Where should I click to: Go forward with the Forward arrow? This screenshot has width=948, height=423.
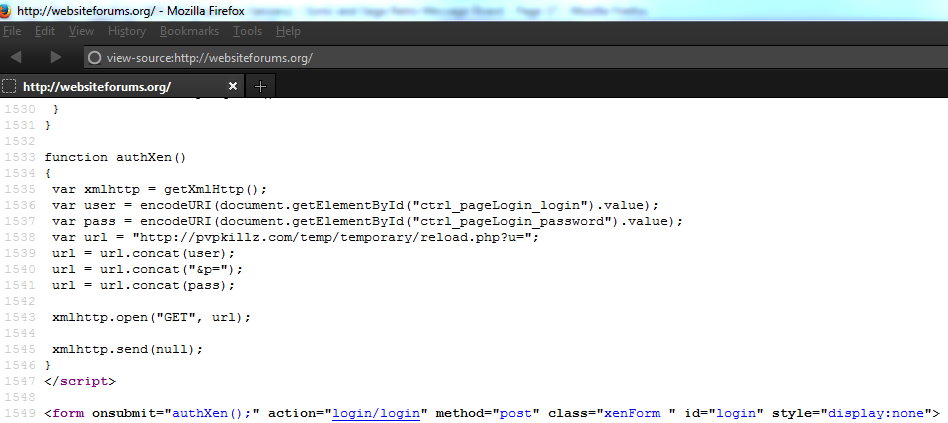(x=56, y=57)
